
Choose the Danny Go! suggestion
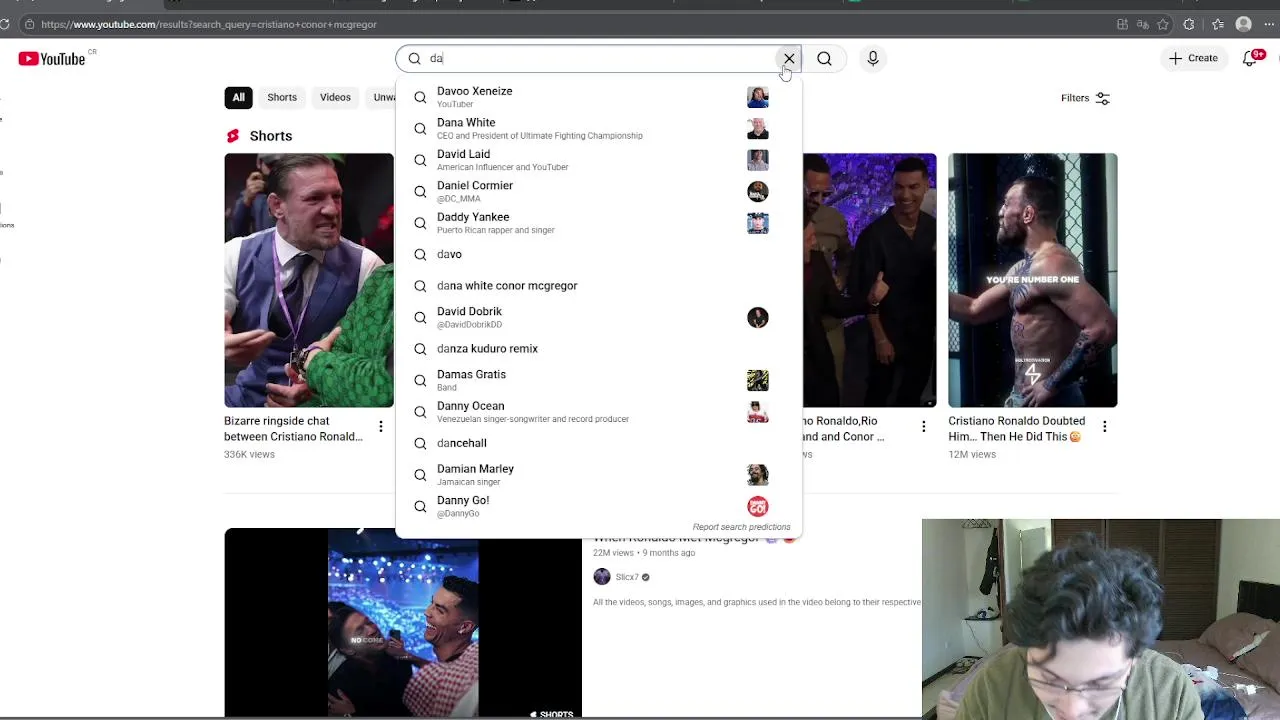[598, 506]
